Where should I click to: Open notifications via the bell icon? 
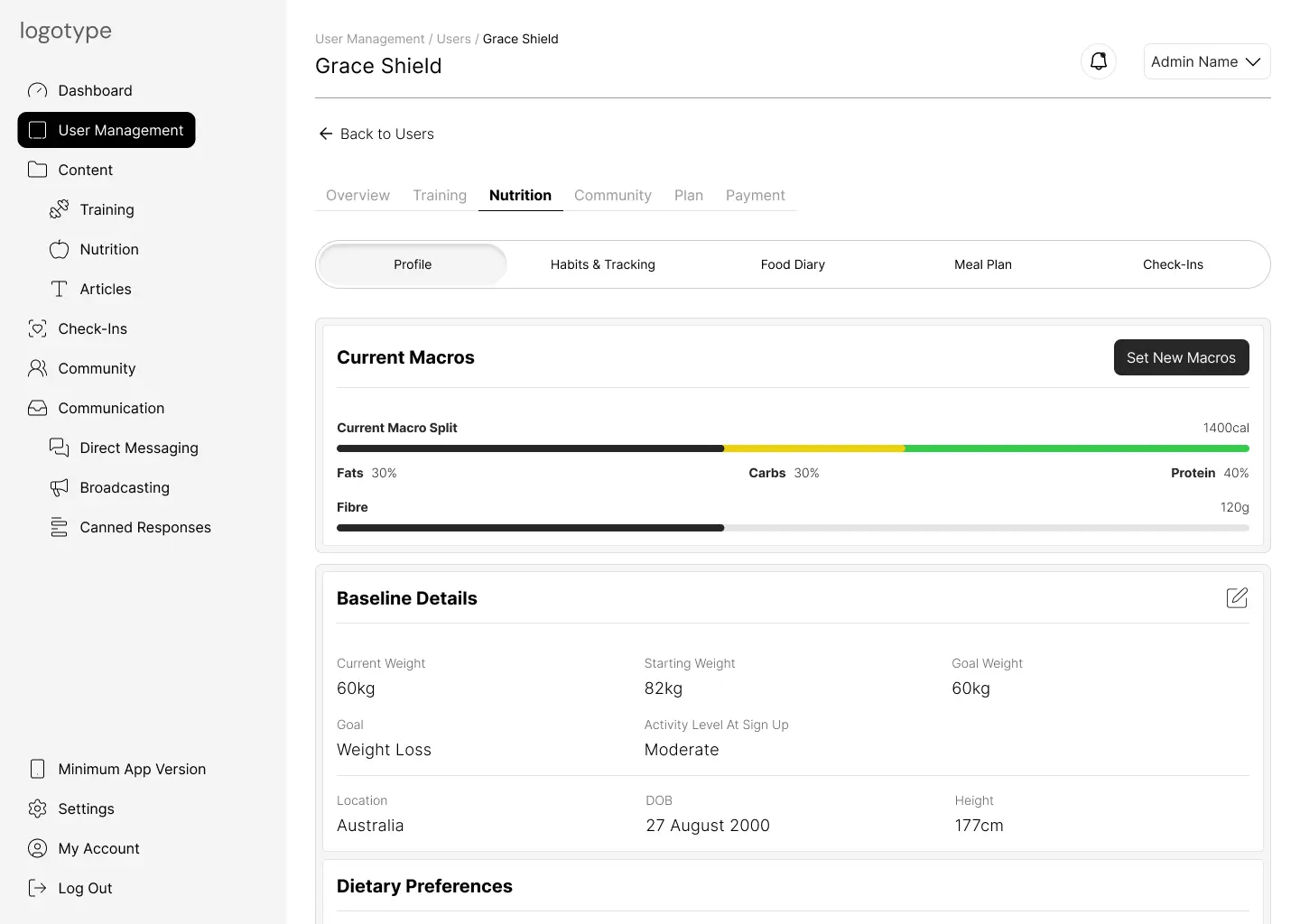point(1099,61)
